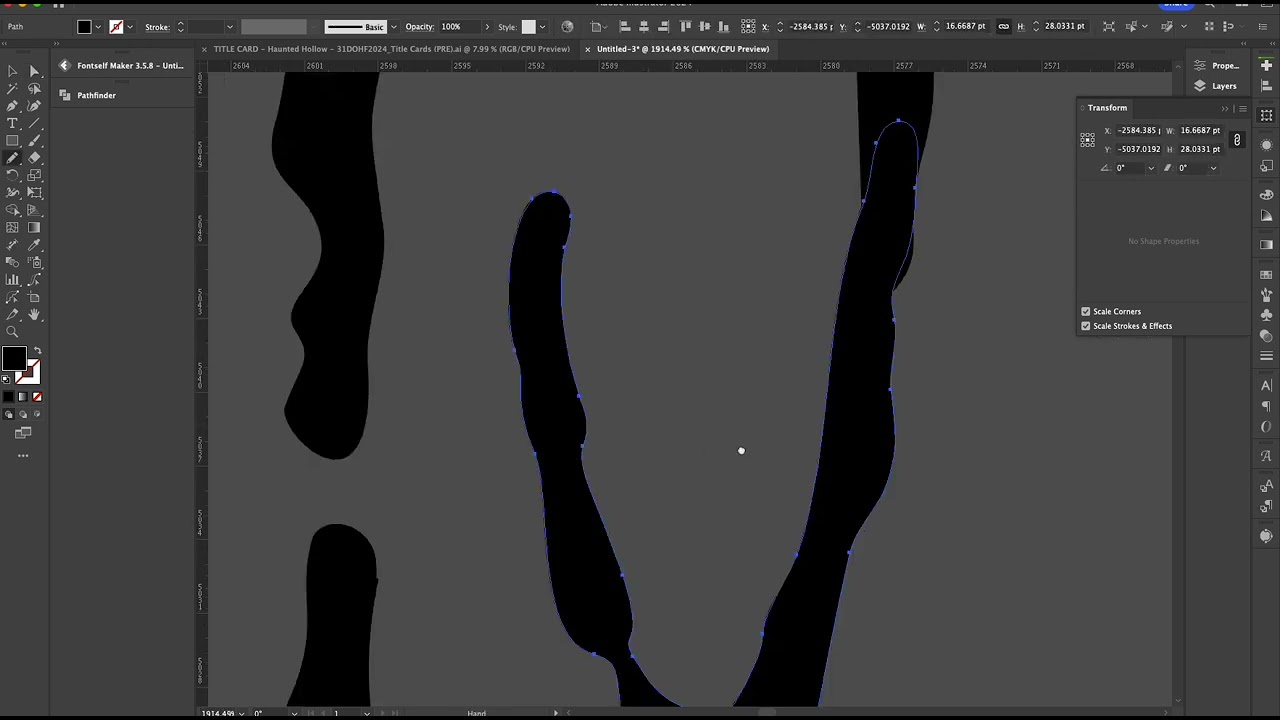Toggle Scale Corners checkbox

pyautogui.click(x=1086, y=311)
